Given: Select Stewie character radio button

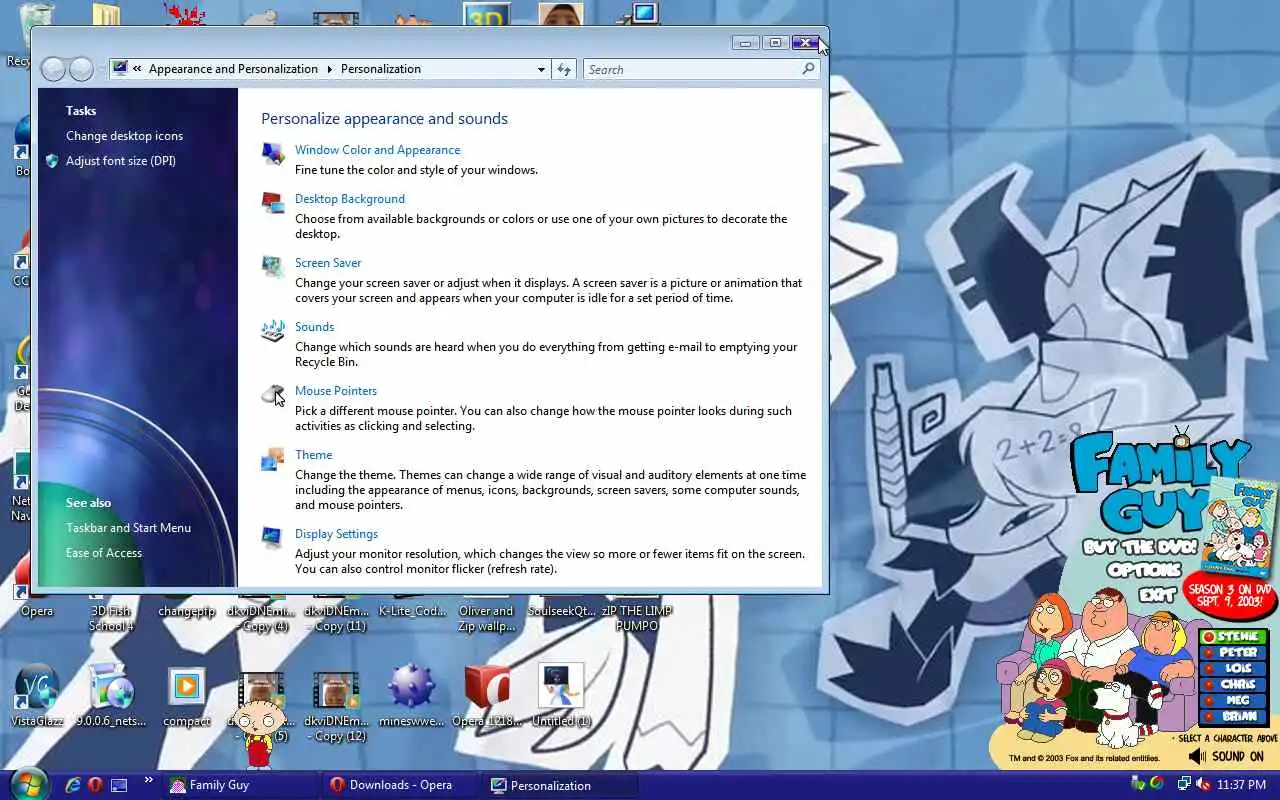Looking at the screenshot, I should [1209, 637].
